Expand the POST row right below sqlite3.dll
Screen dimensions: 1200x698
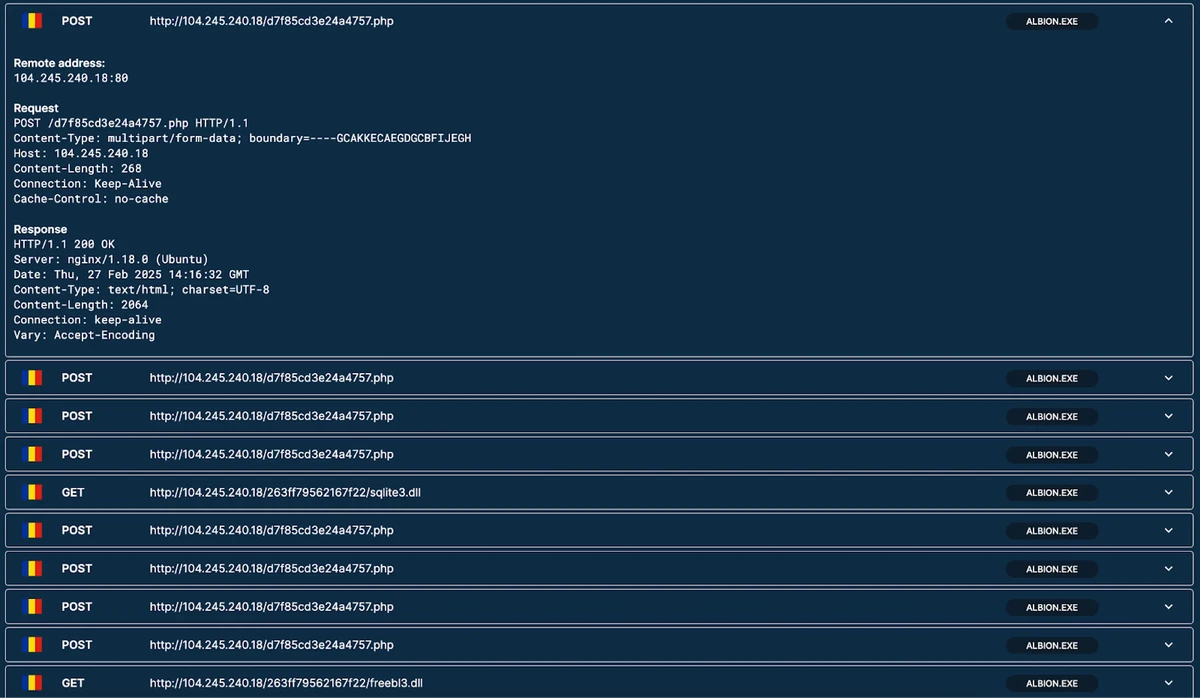pyautogui.click(x=1168, y=530)
